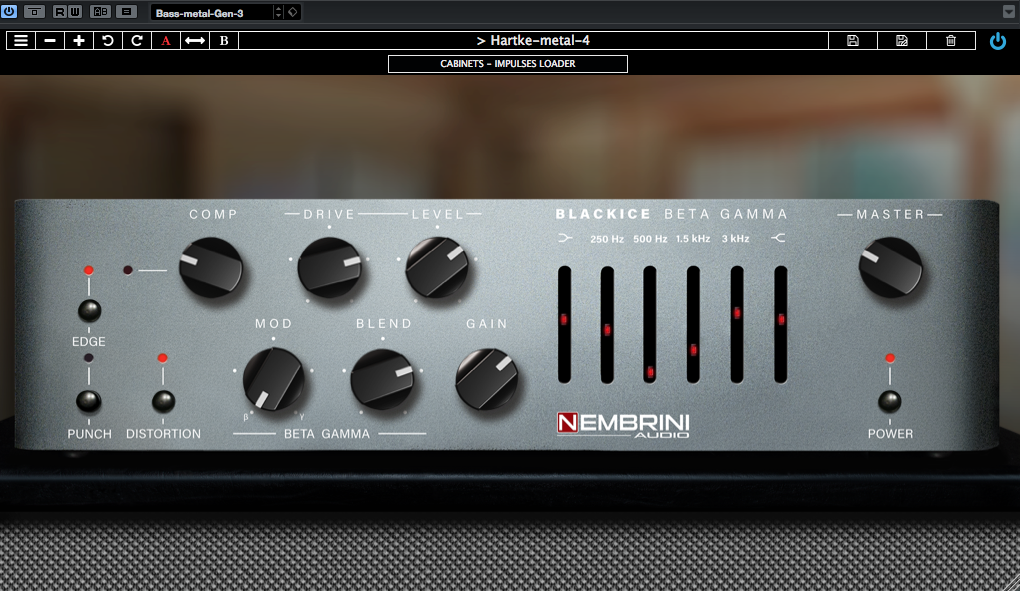Click the 1.5 kHz EQ slider
The image size is (1020, 591).
[x=693, y=324]
